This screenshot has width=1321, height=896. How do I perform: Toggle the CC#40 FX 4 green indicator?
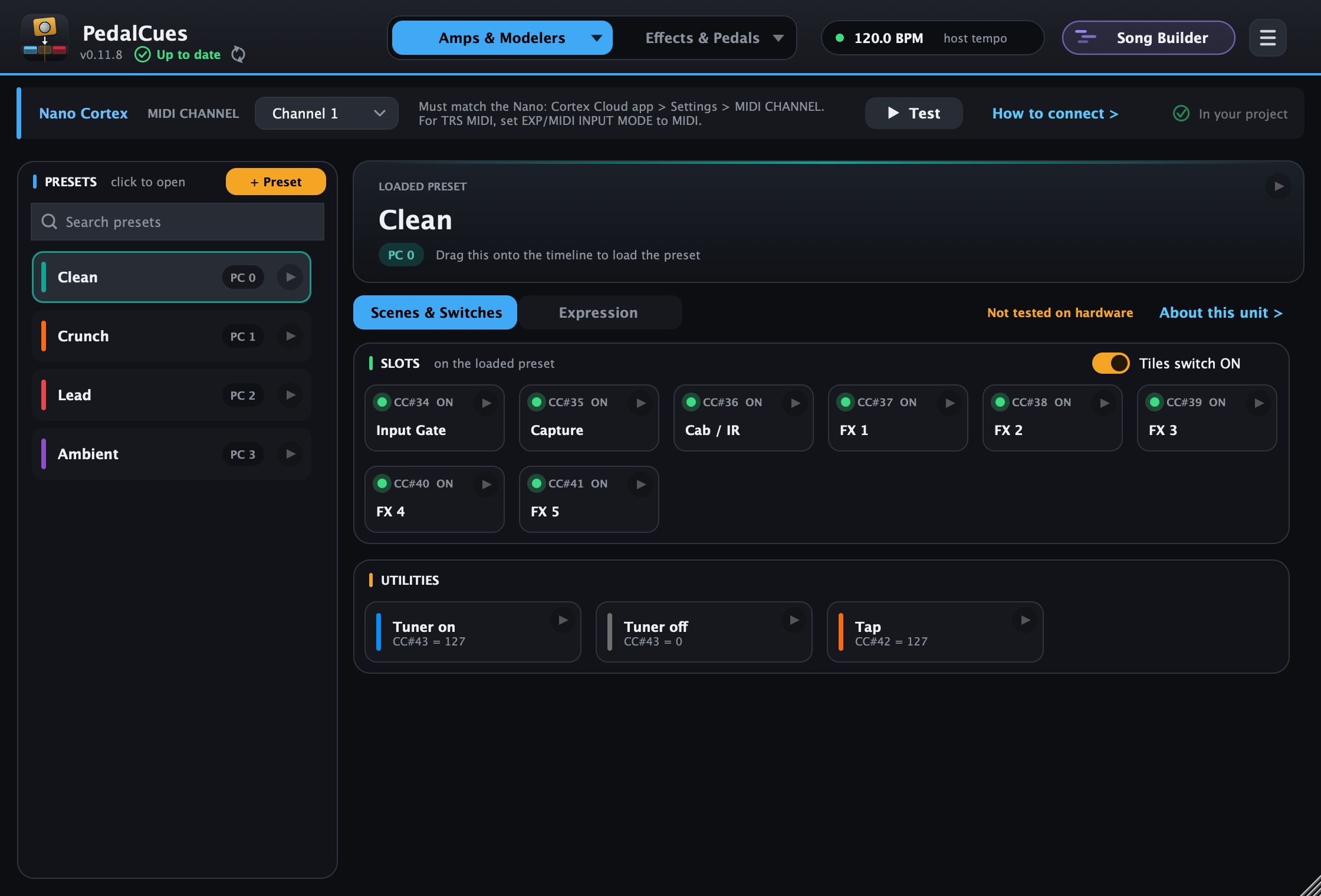(x=382, y=483)
